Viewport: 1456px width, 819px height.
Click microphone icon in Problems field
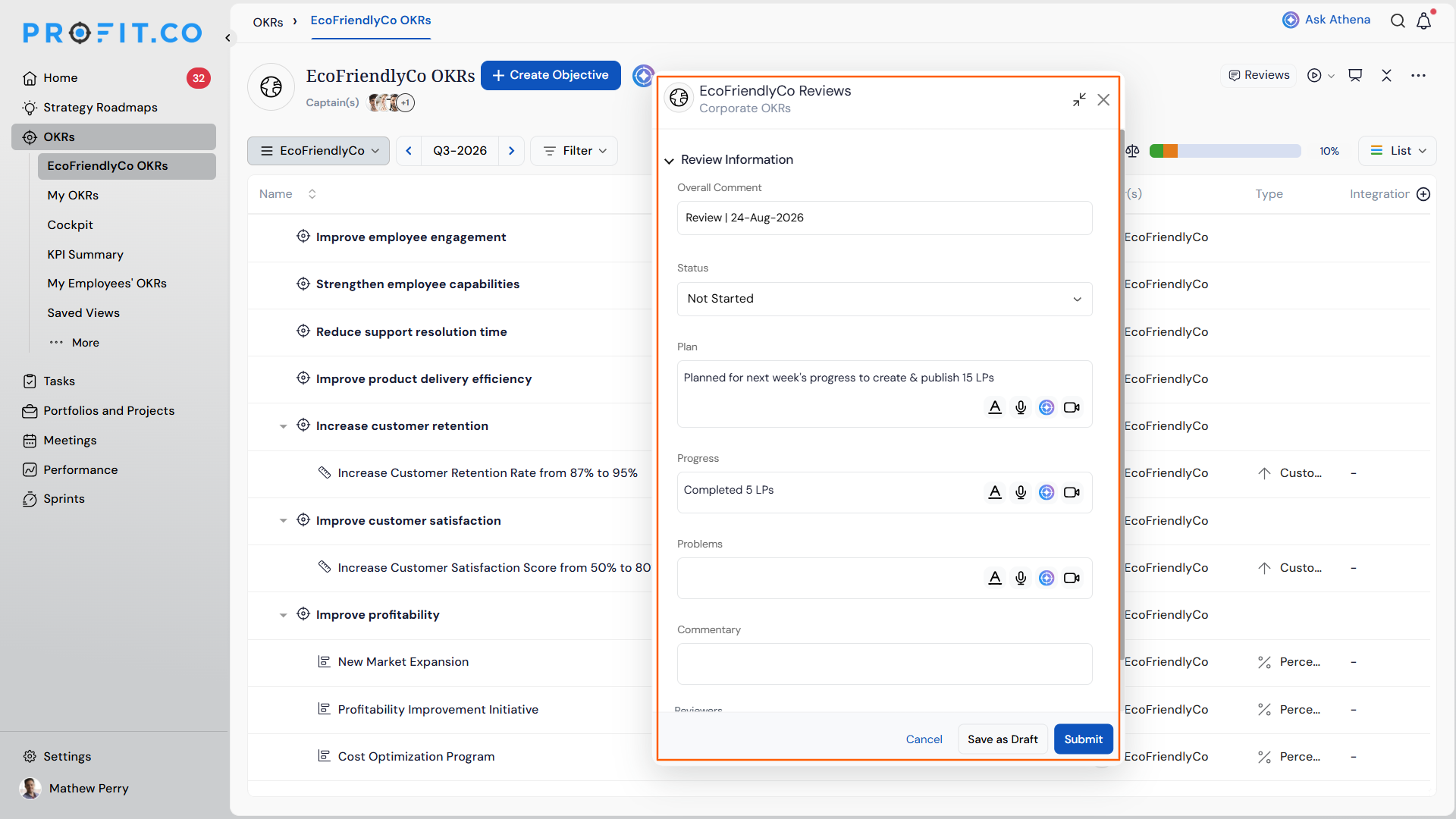(1021, 578)
